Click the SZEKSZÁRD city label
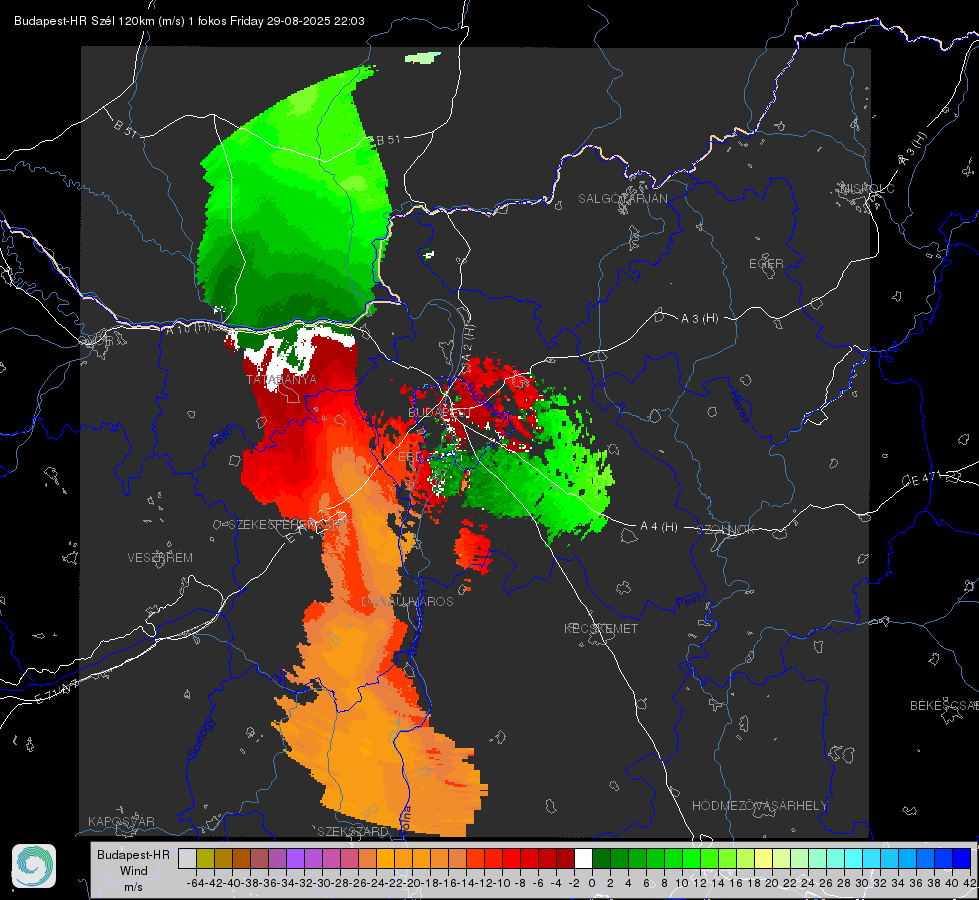 click(353, 831)
